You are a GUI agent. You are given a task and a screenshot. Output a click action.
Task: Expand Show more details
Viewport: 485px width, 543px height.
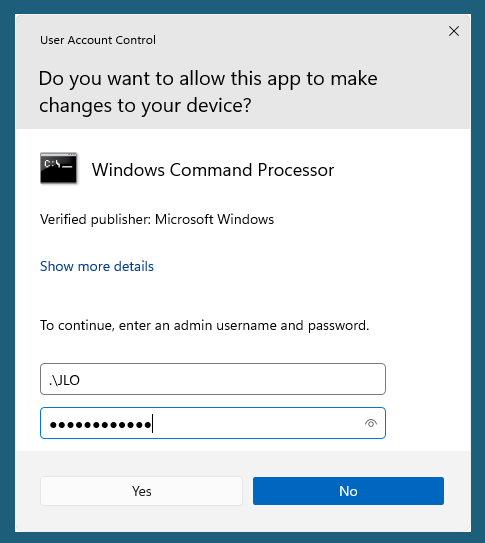(97, 266)
